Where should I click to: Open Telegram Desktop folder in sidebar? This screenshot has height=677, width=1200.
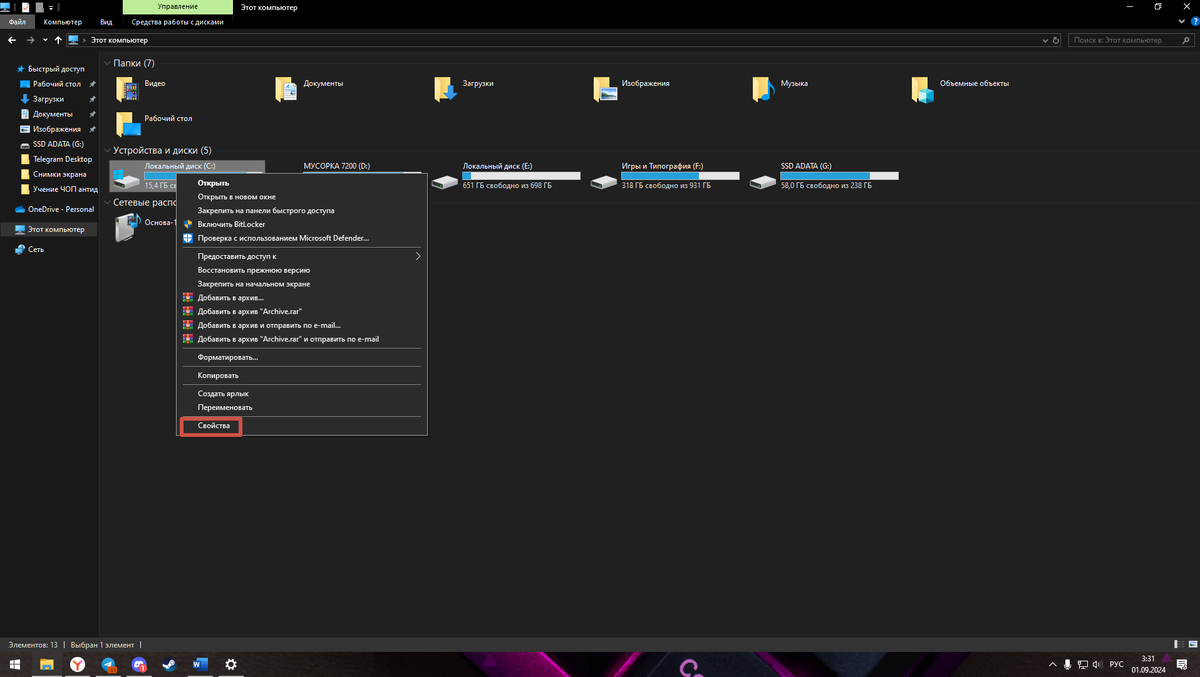56,159
